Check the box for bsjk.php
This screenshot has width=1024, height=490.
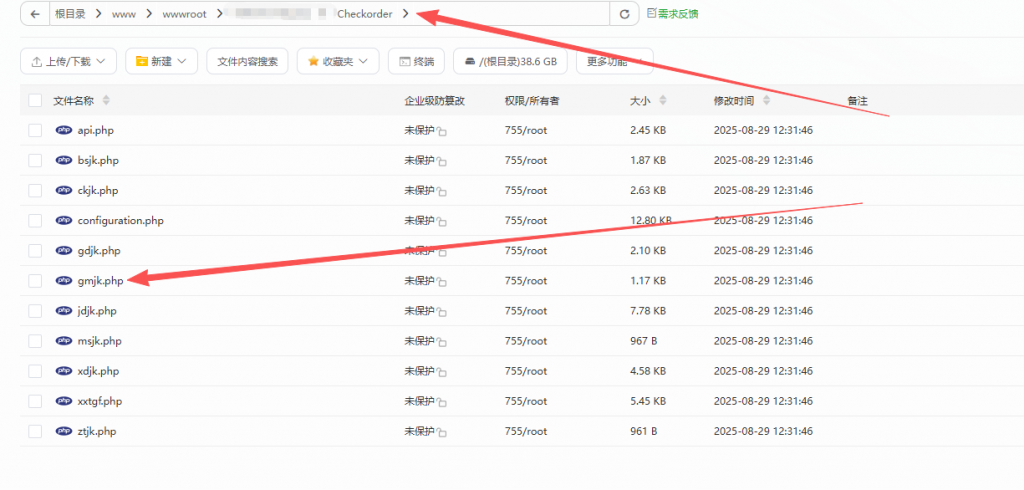(x=35, y=161)
